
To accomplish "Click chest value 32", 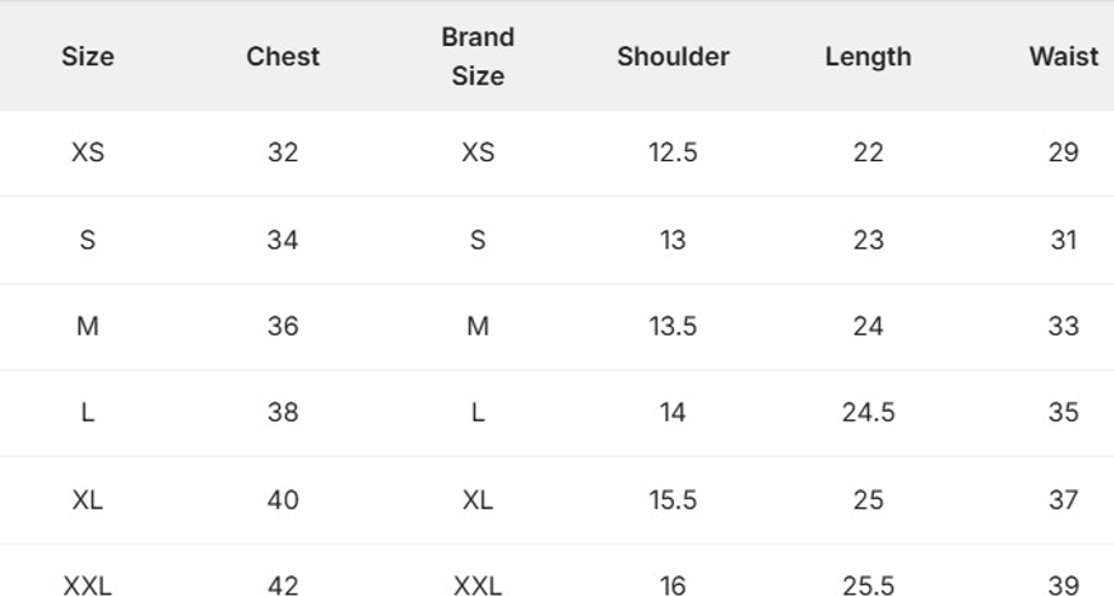I will (x=283, y=153).
